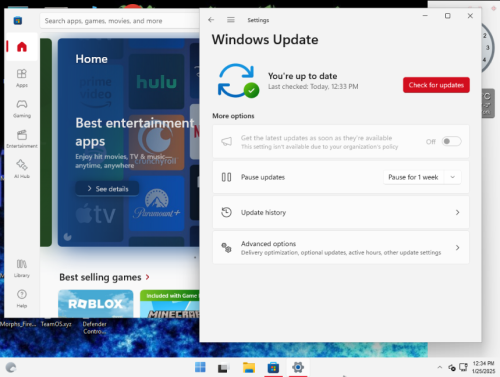Click the More options label
Image resolution: width=500 pixels, height=377 pixels.
pyautogui.click(x=233, y=116)
